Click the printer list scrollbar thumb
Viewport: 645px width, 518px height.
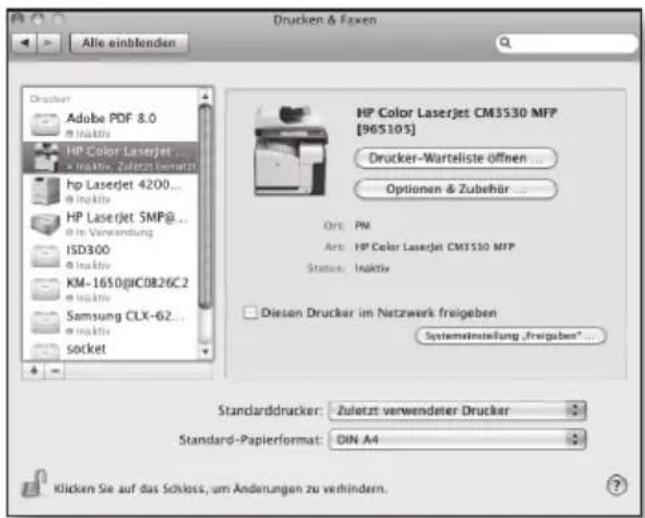tap(205, 206)
